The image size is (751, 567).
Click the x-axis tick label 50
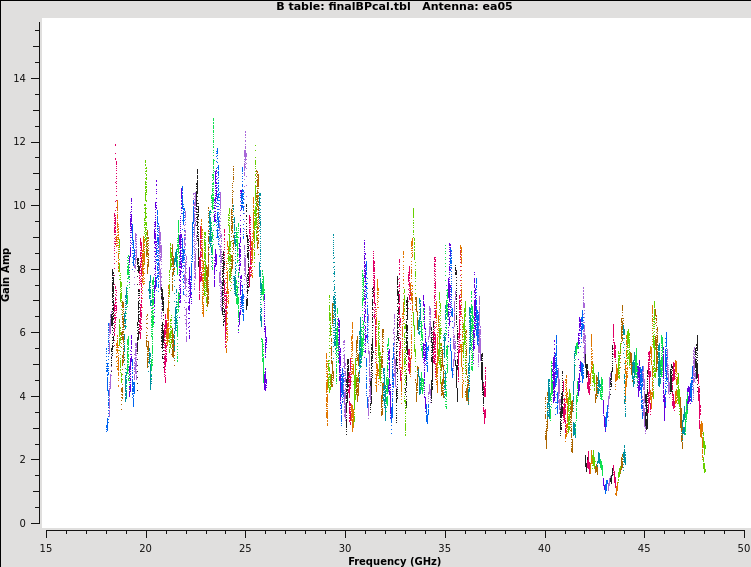[x=743, y=548]
